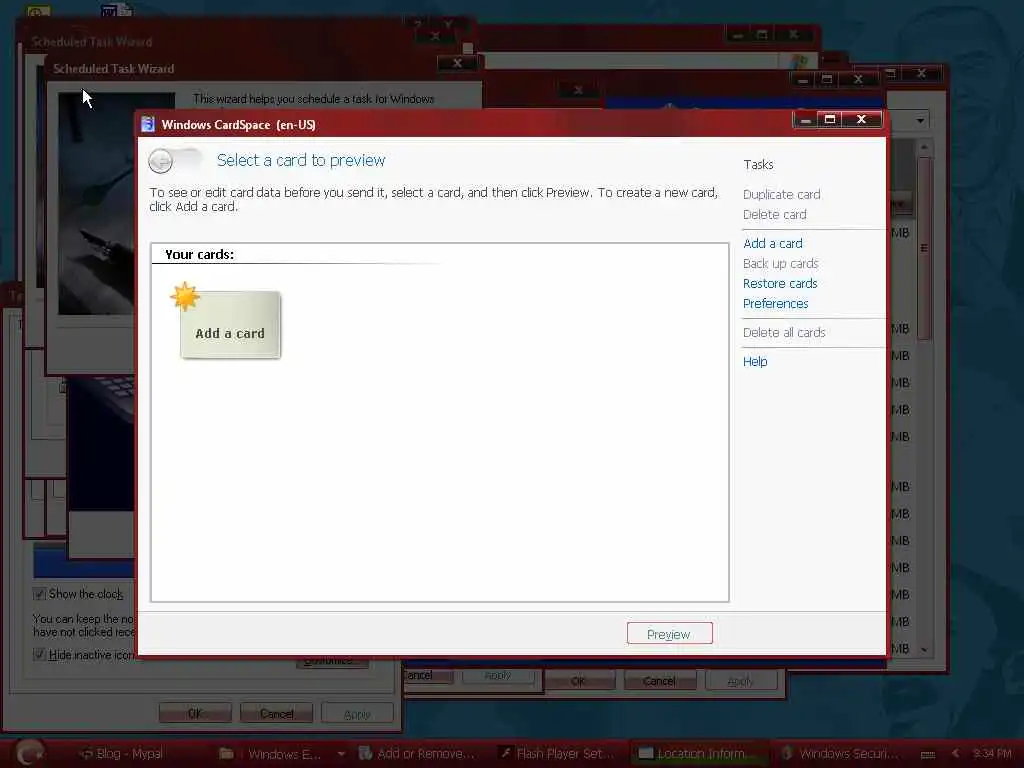Click Apply in the taskbar properties dialog
This screenshot has height=768, width=1024.
click(x=357, y=713)
